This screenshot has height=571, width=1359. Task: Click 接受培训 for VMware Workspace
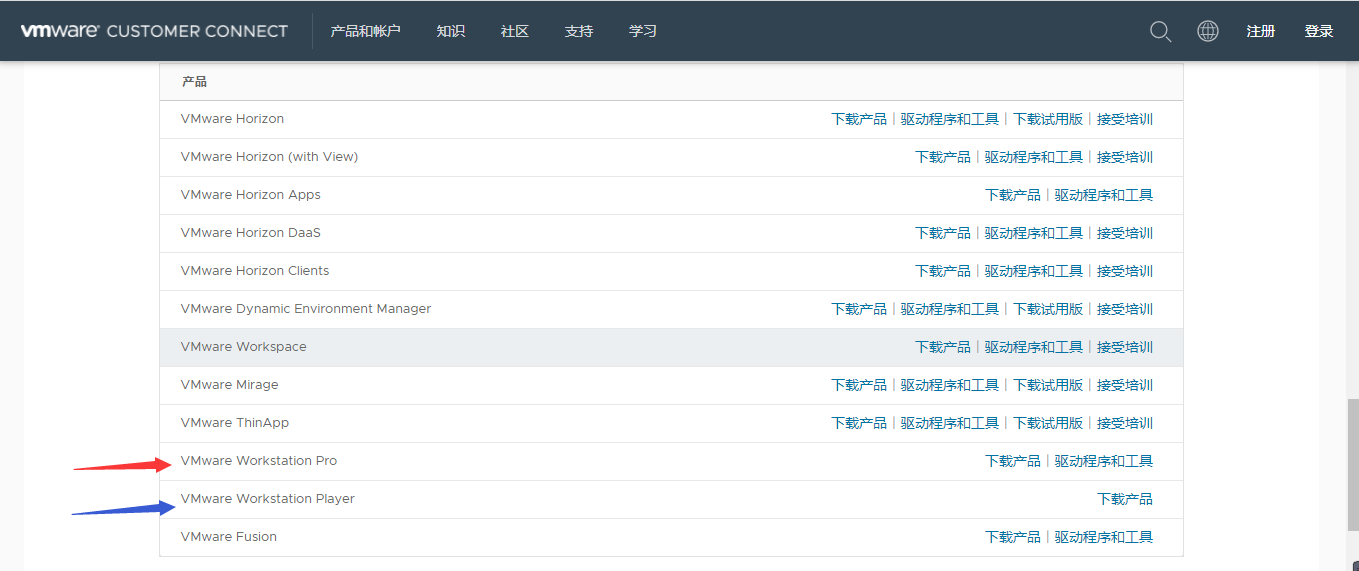point(1125,347)
